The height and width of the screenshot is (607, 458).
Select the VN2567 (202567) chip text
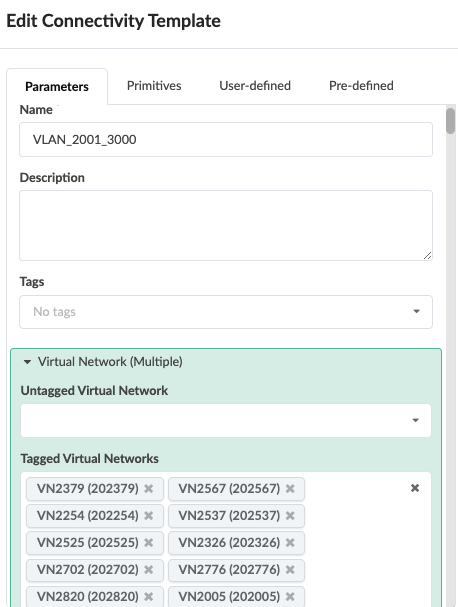coord(229,489)
